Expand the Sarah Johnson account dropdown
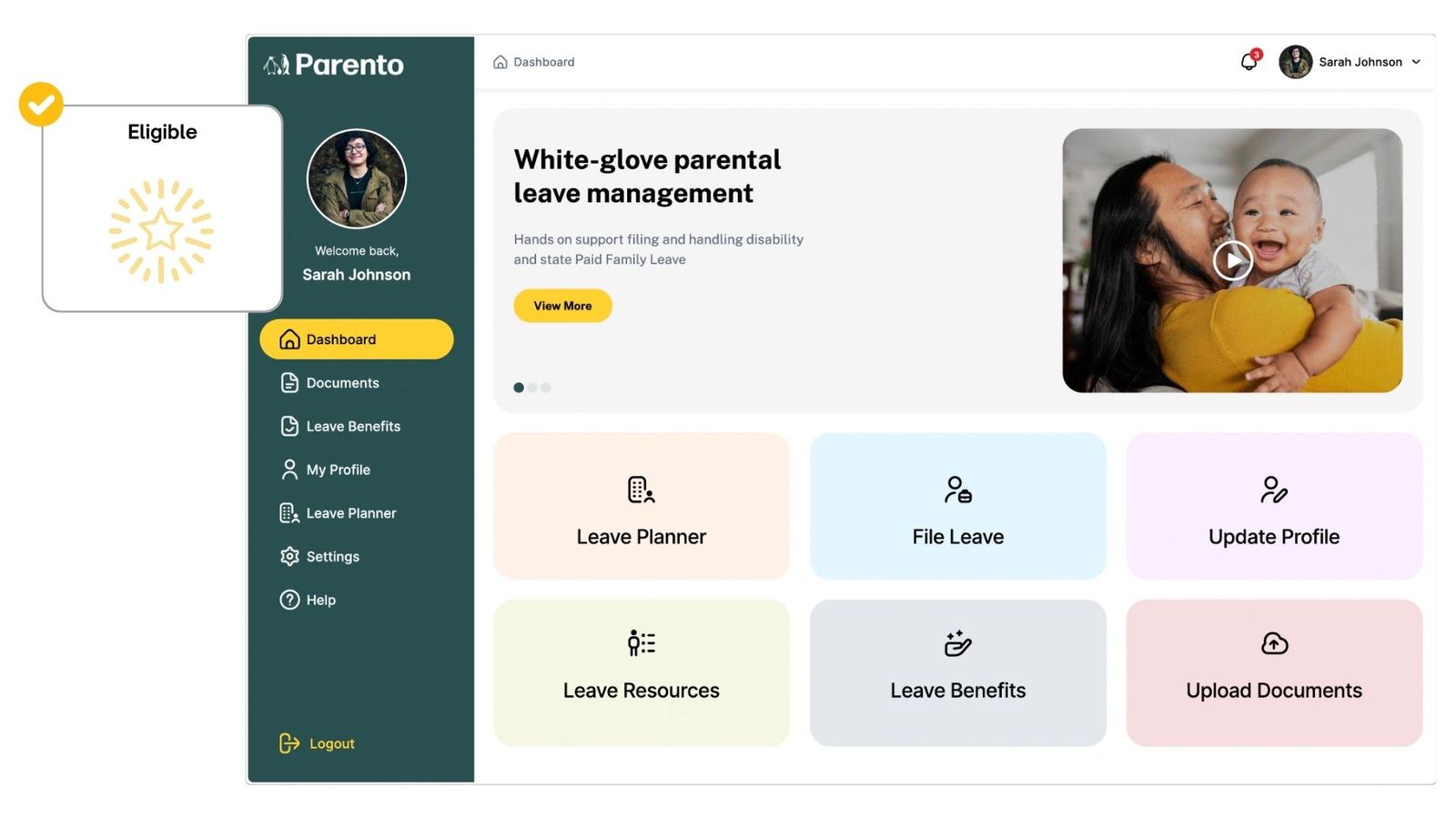Image resolution: width=1456 pixels, height=819 pixels. coord(1417,62)
